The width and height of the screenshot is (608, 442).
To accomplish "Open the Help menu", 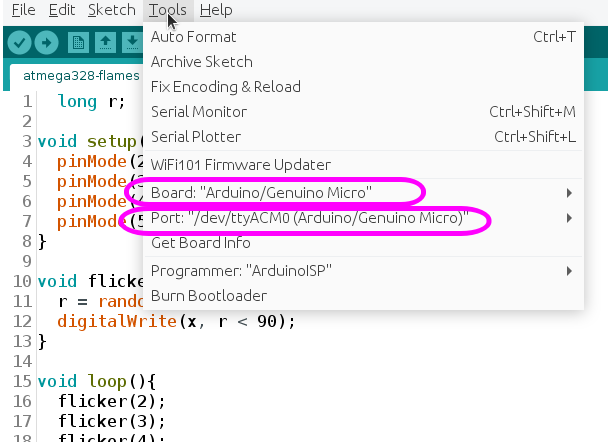I will point(216,10).
